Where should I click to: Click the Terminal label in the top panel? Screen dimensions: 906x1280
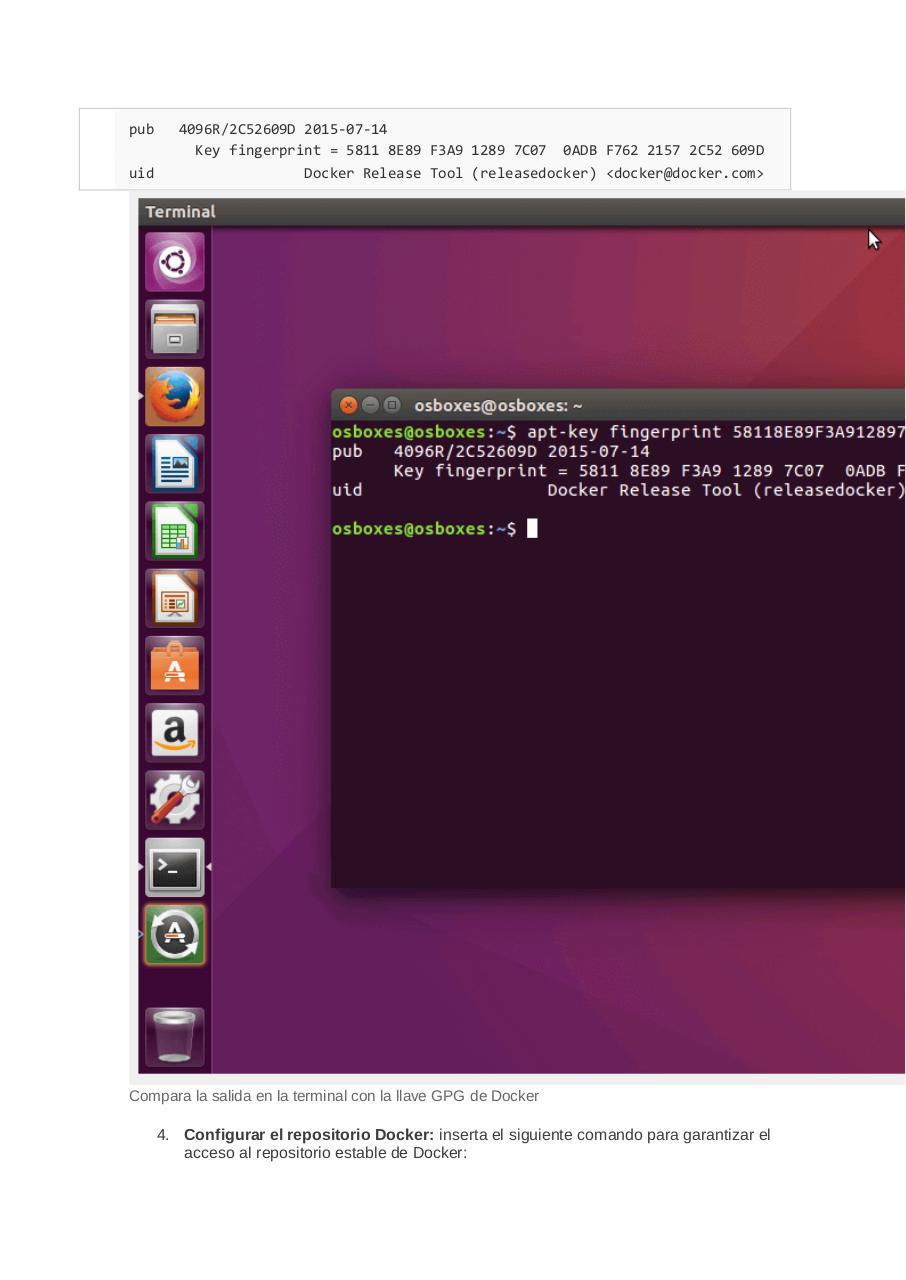(181, 211)
